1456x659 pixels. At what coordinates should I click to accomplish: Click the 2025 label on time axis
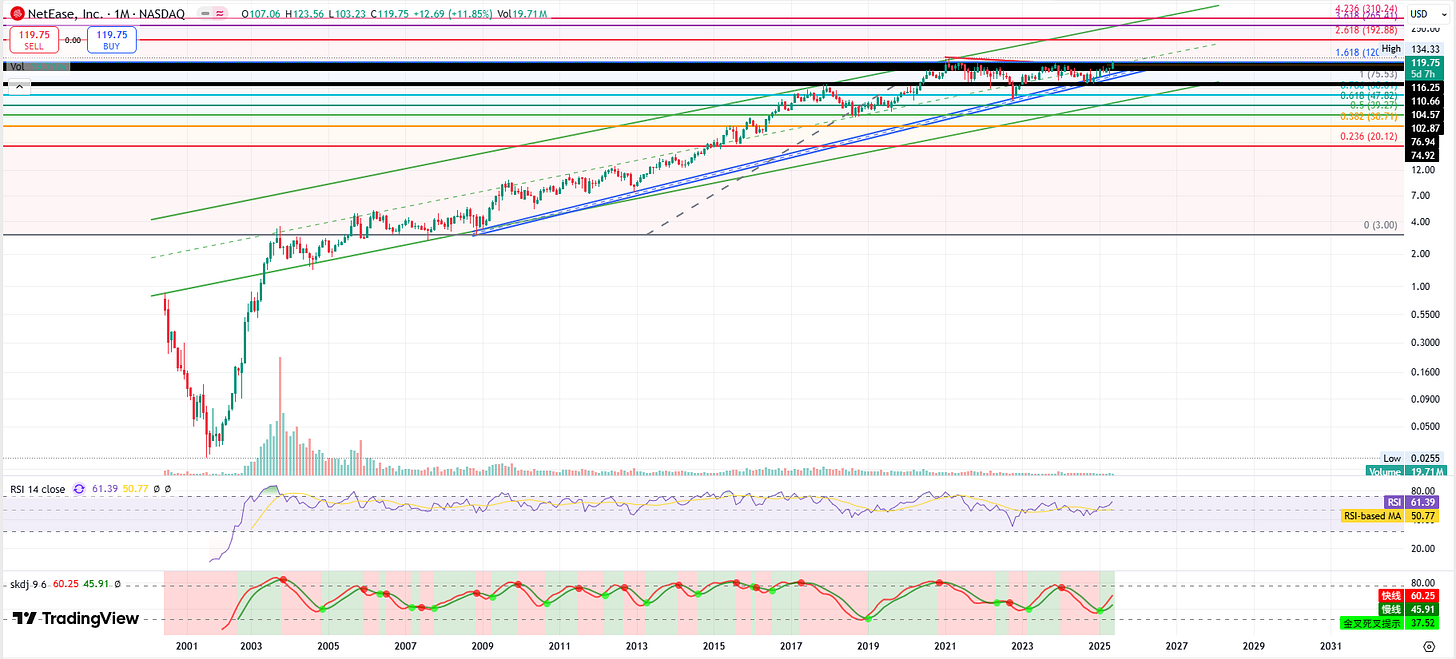1099,648
